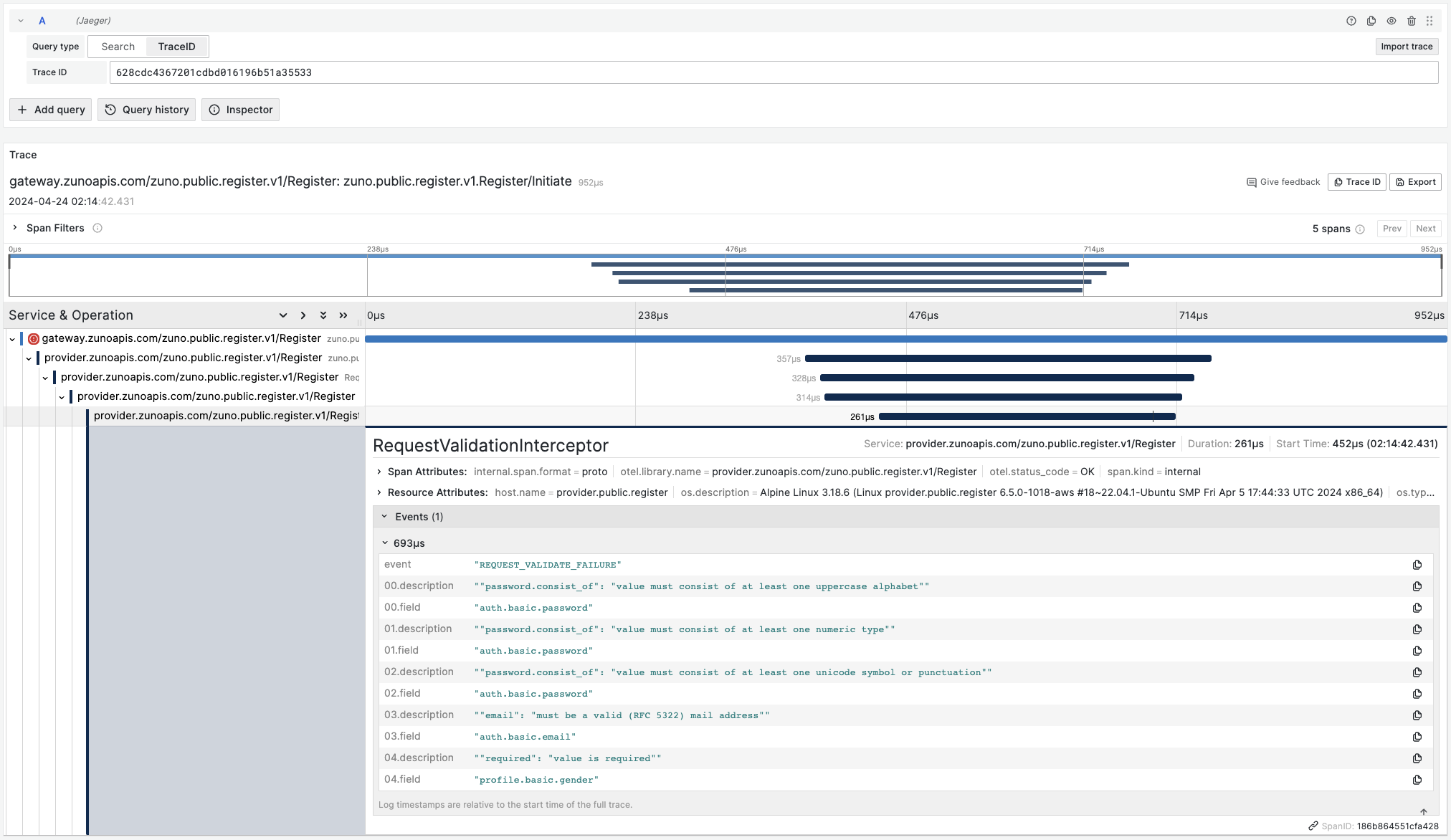Toggle the 693μs event timestamp row
The width and height of the screenshot is (1451, 840).
pyautogui.click(x=386, y=543)
